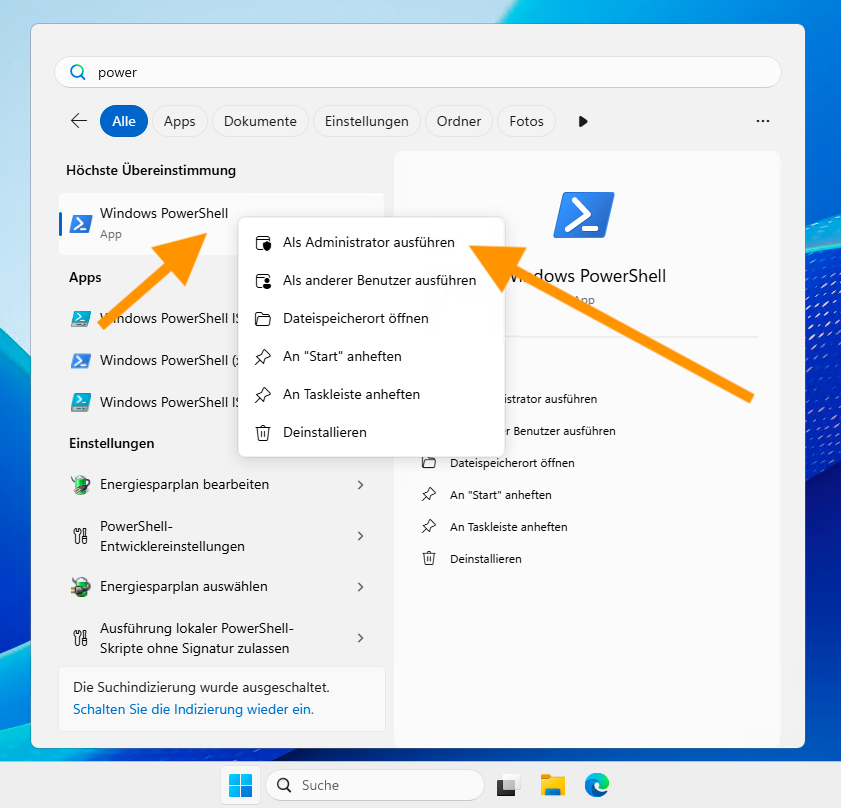This screenshot has width=841, height=808.
Task: Select the Einstellungen filter tab
Action: [367, 121]
